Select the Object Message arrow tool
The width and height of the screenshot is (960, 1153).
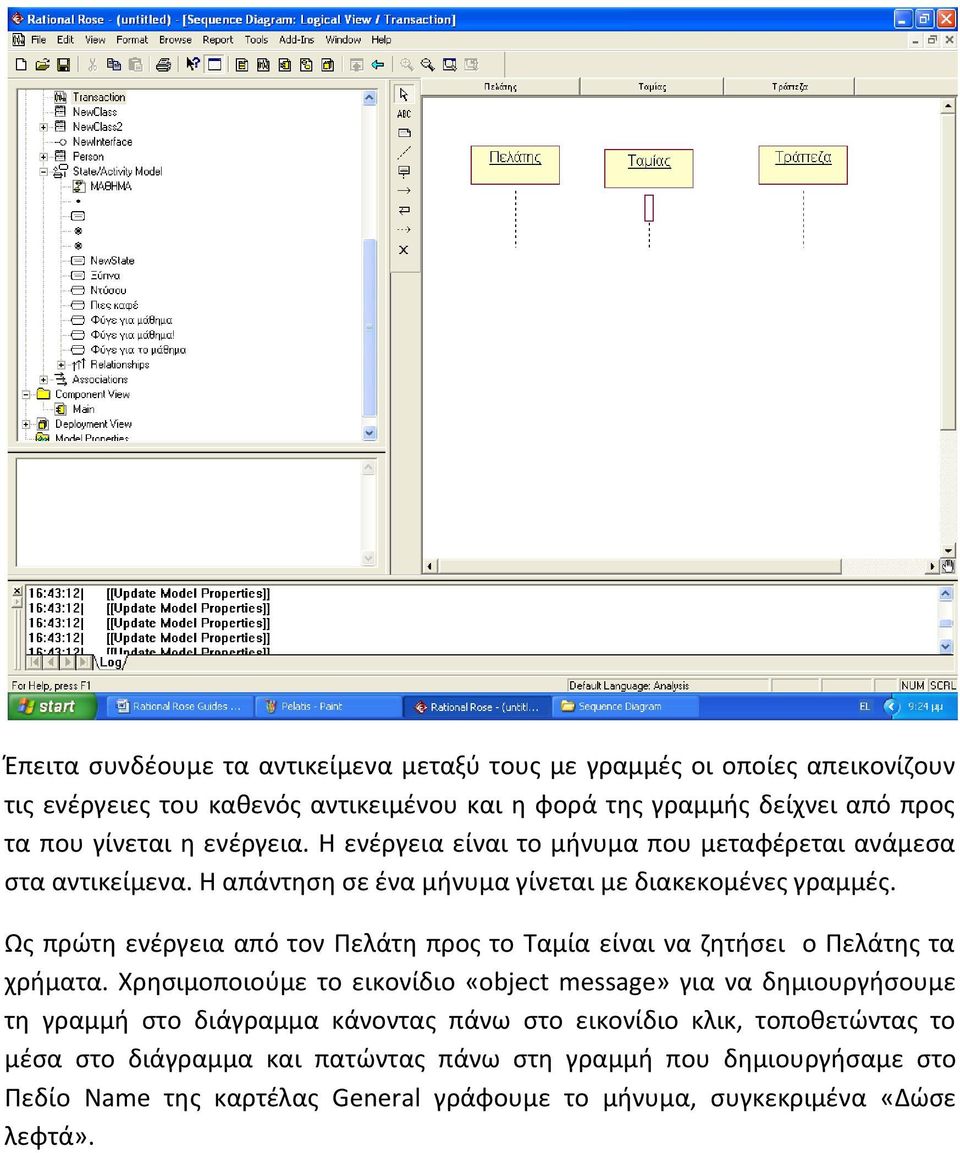pyautogui.click(x=404, y=190)
